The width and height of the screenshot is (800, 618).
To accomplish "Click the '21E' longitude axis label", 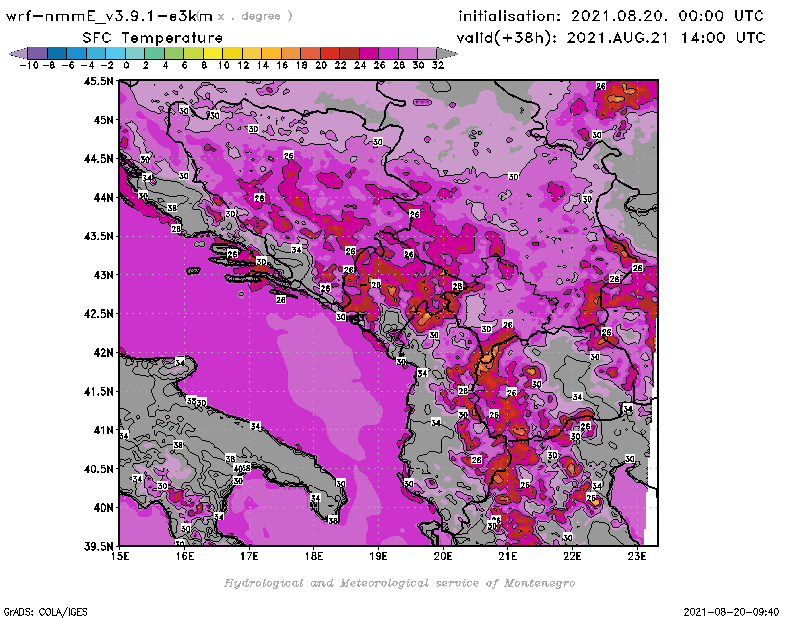I will 508,556.
